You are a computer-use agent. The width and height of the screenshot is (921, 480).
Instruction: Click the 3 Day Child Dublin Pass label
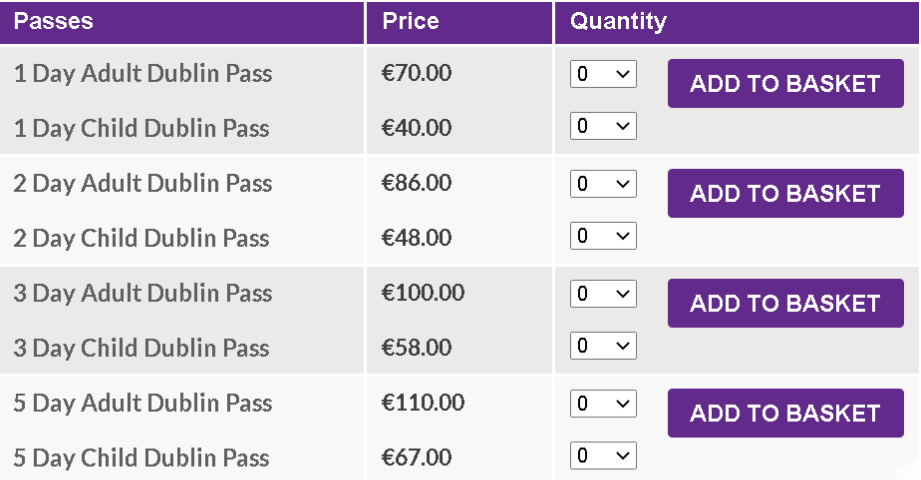point(142,348)
